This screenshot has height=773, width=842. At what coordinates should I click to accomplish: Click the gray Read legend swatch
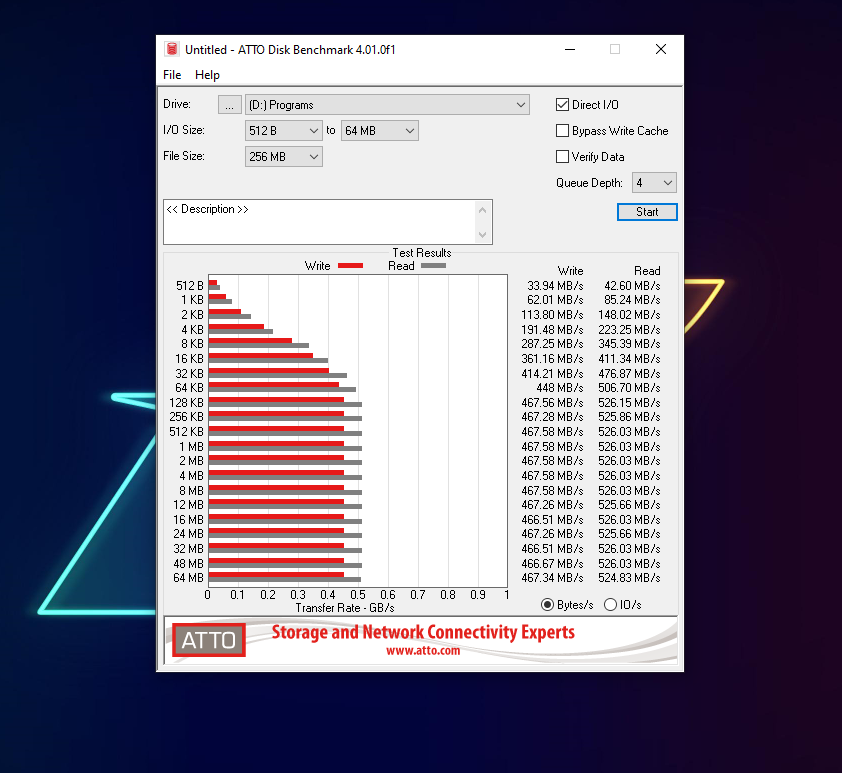(x=433, y=266)
